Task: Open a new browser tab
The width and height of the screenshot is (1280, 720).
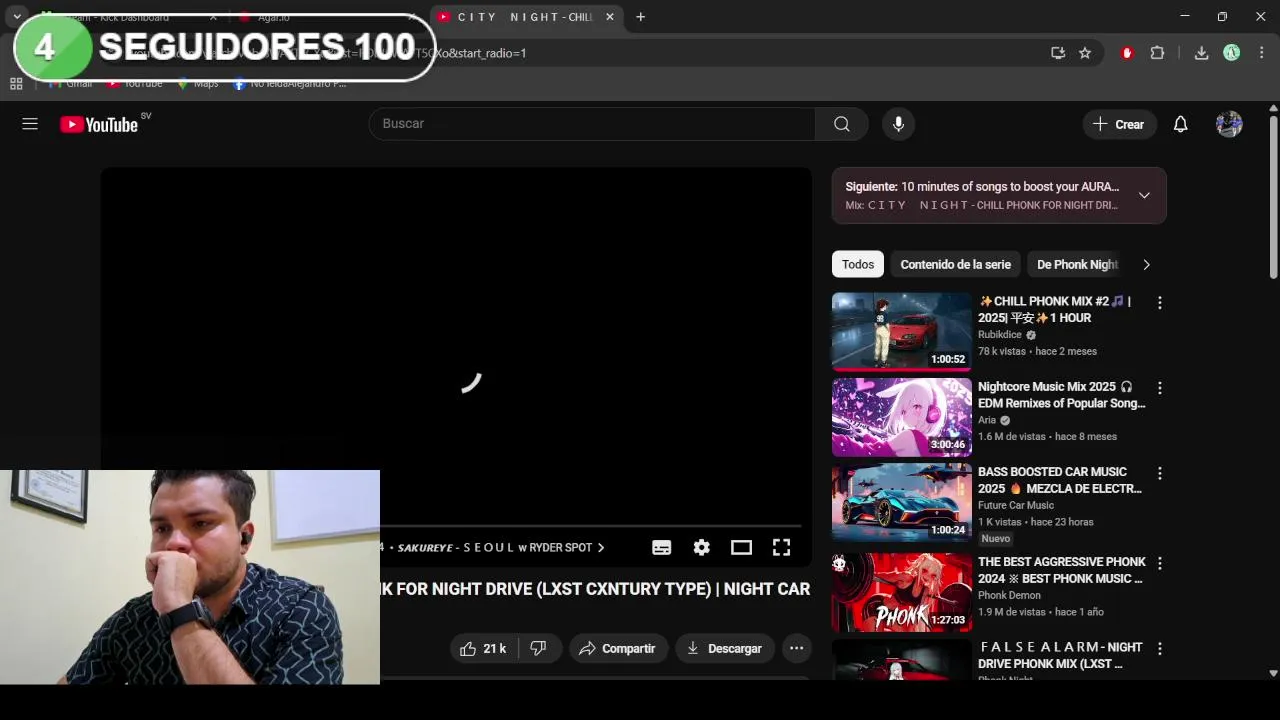Action: click(x=640, y=17)
